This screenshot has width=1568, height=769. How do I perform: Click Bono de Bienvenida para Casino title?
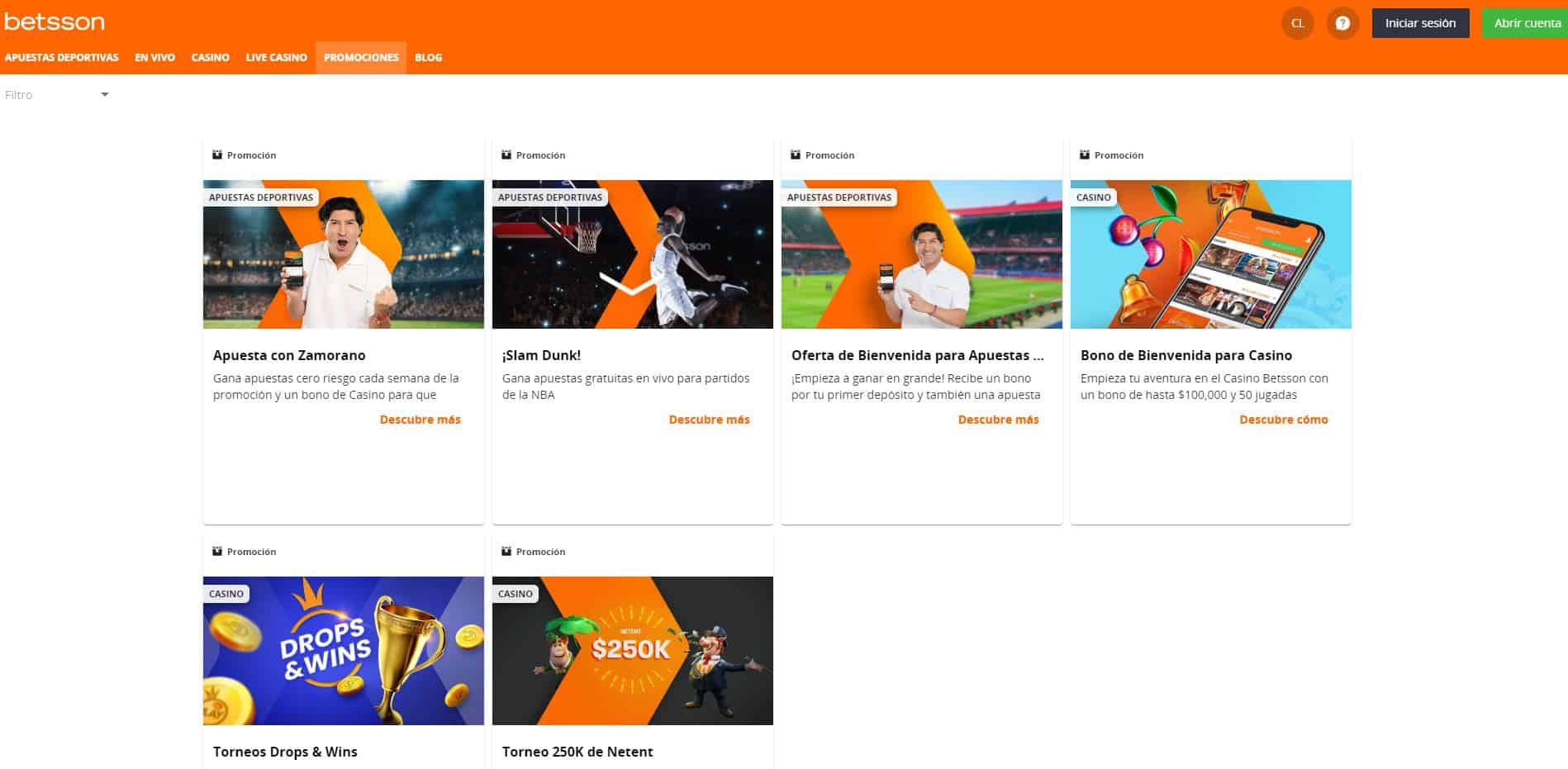pos(1186,355)
